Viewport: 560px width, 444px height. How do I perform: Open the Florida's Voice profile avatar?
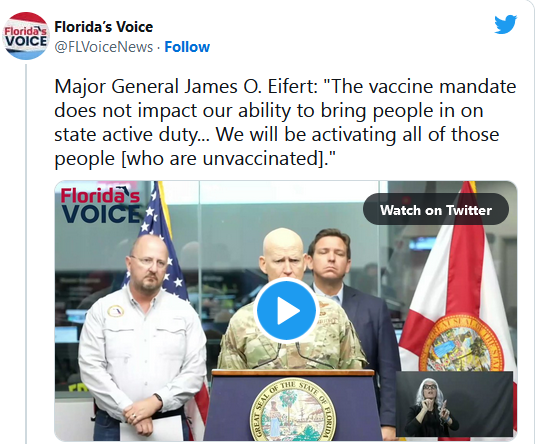(x=25, y=36)
